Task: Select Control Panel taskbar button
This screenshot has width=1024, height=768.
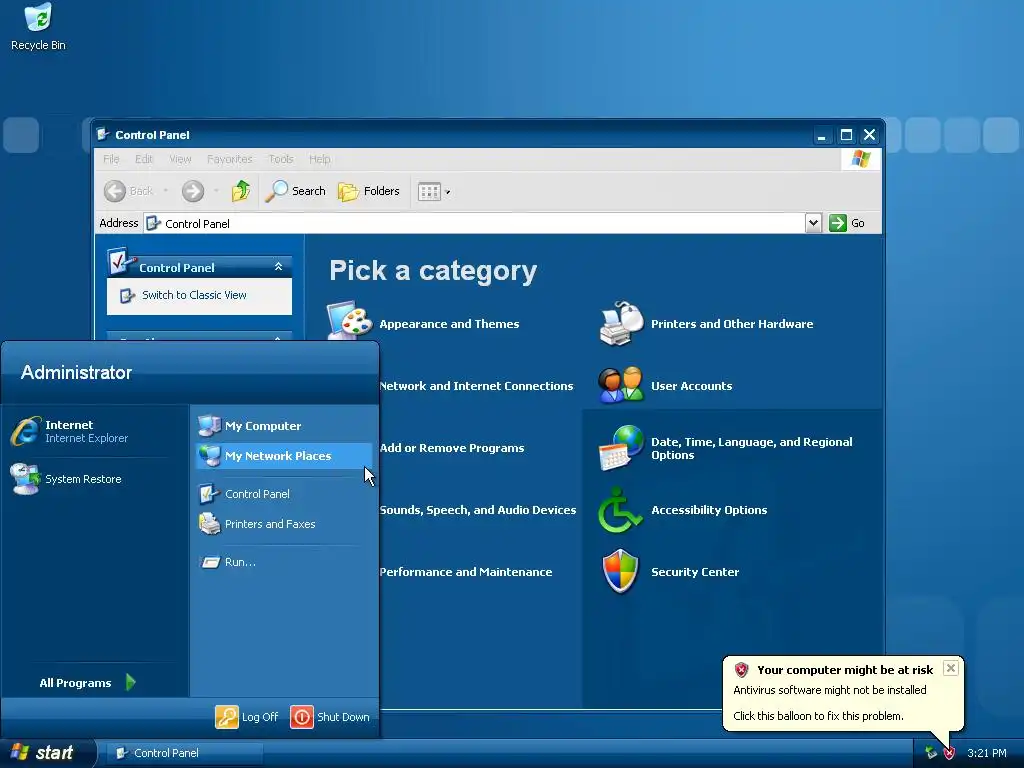Action: (184, 753)
